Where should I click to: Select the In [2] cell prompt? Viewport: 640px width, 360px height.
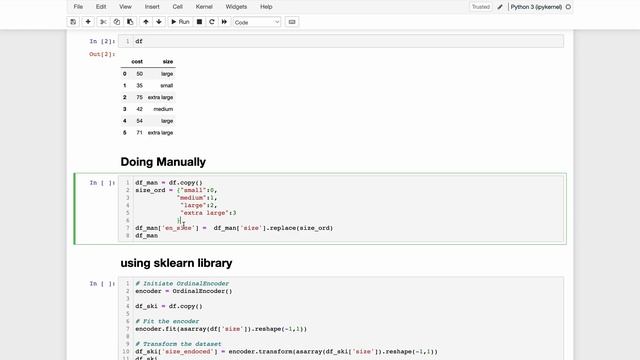(102, 41)
